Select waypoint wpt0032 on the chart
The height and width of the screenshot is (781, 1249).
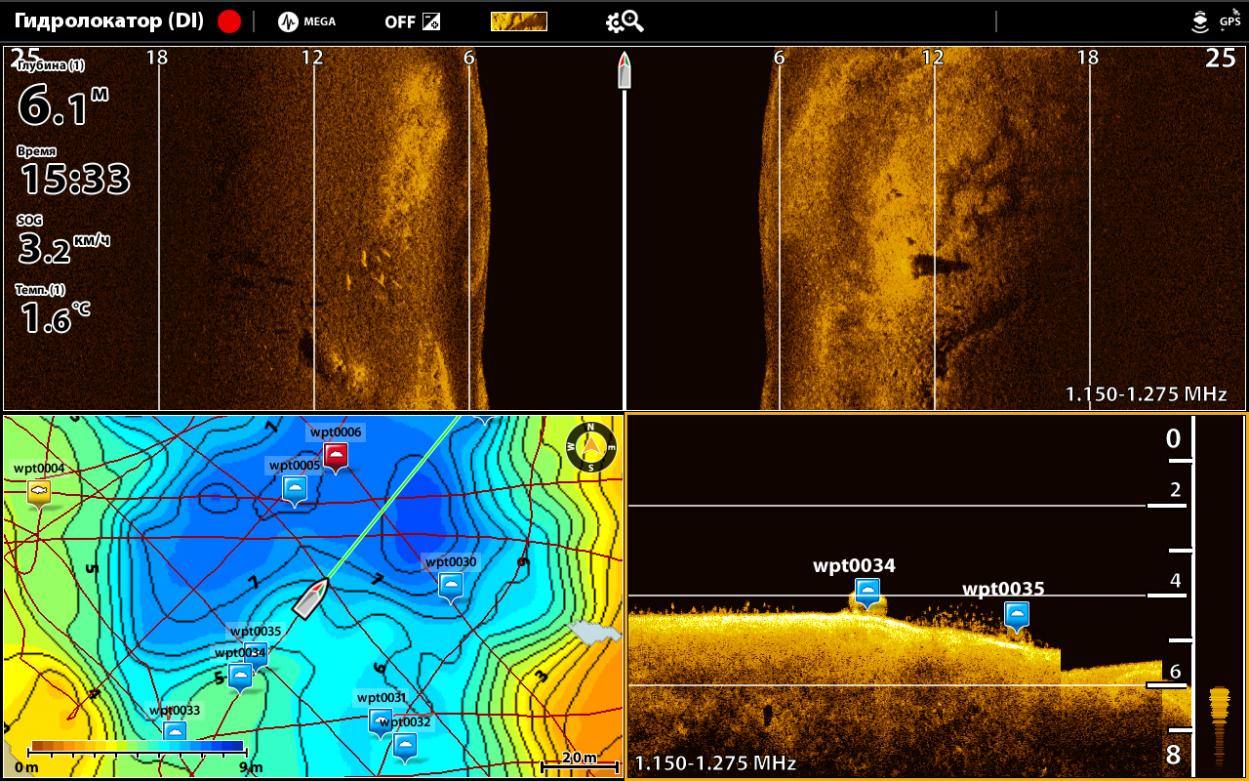tap(405, 745)
